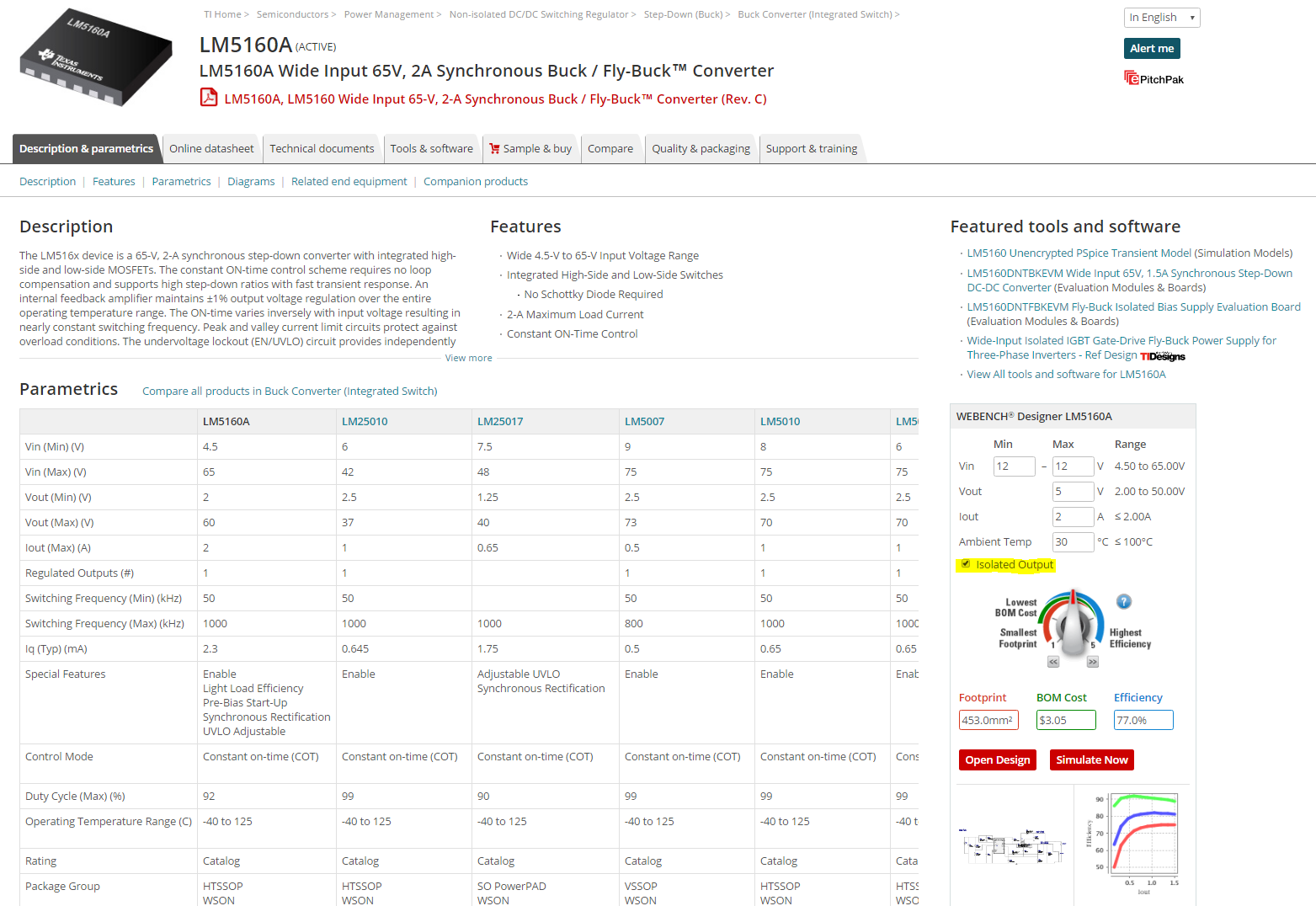Select the Support & training tab

812,149
